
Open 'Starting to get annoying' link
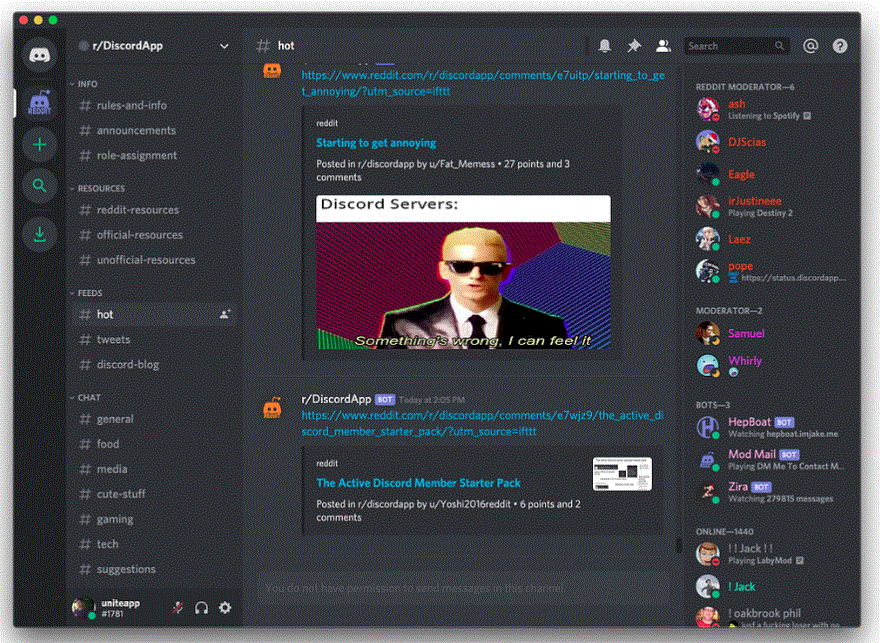tap(376, 143)
